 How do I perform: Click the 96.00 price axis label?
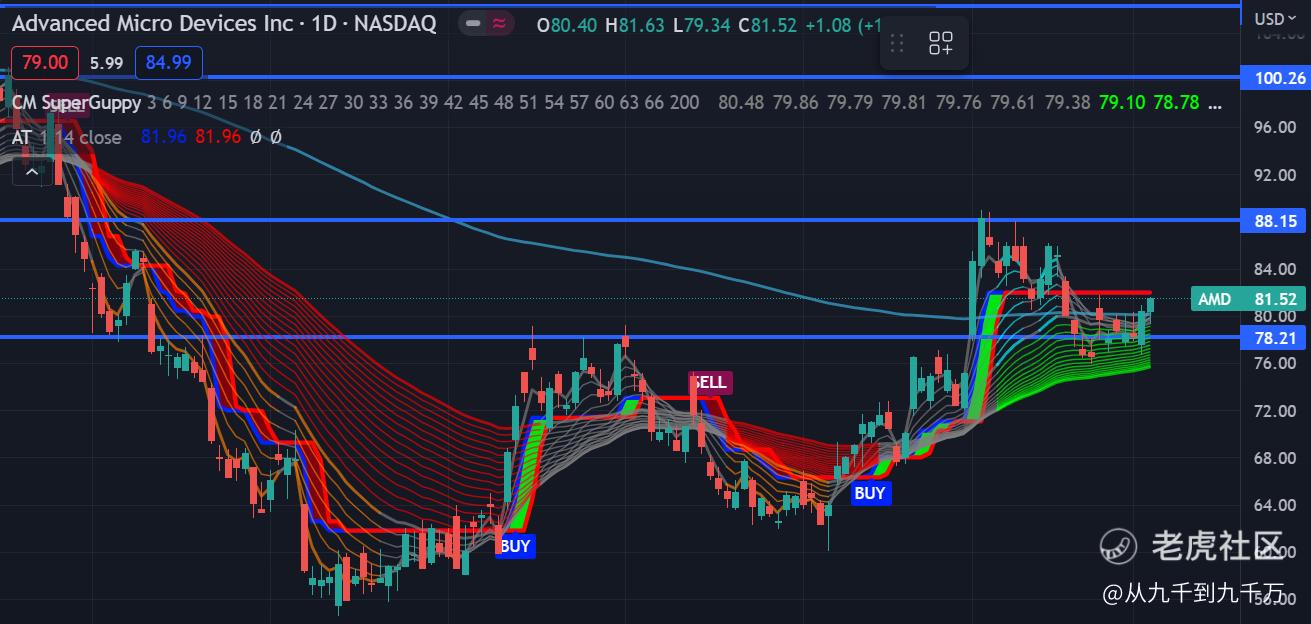1275,127
